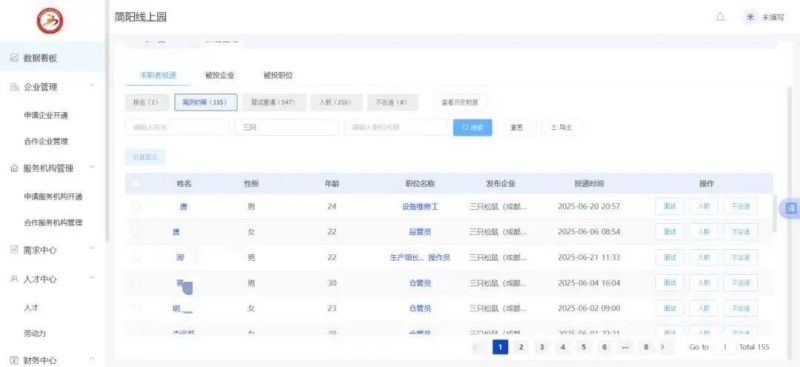
Task: Toggle the 财务中心 sidebar group chevron
Action: pyautogui.click(x=92, y=360)
